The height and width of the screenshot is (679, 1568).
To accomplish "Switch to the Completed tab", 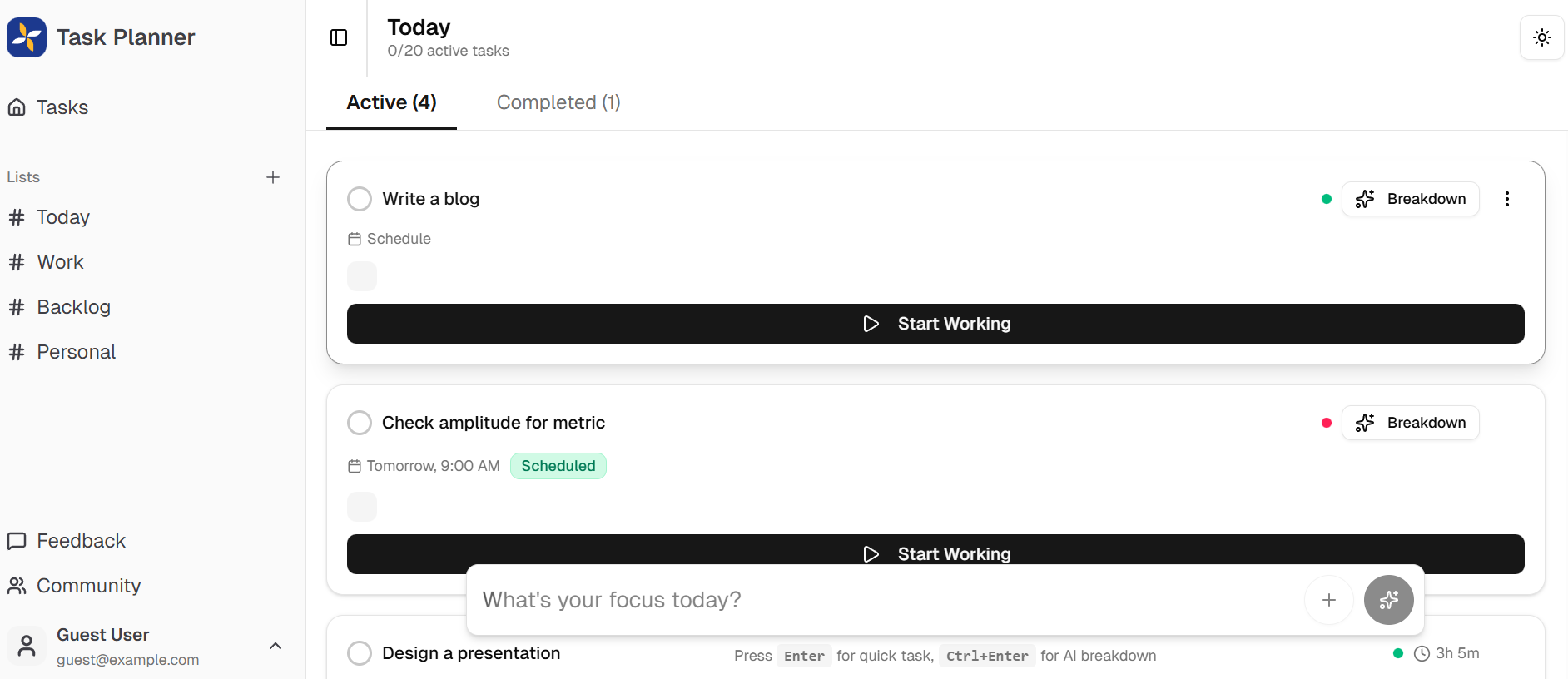I will pos(558,102).
